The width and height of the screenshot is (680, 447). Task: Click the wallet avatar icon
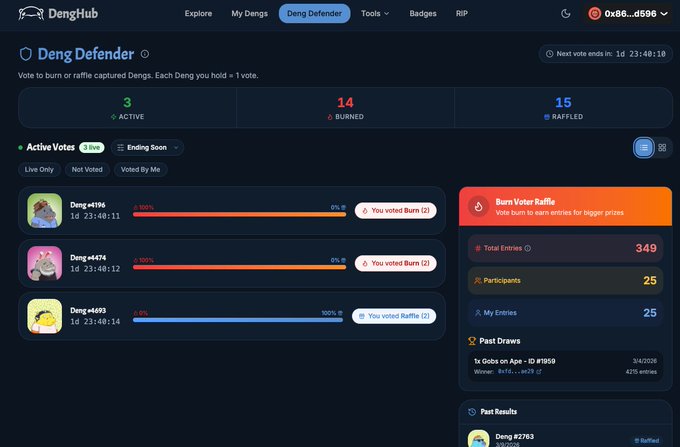pos(594,13)
